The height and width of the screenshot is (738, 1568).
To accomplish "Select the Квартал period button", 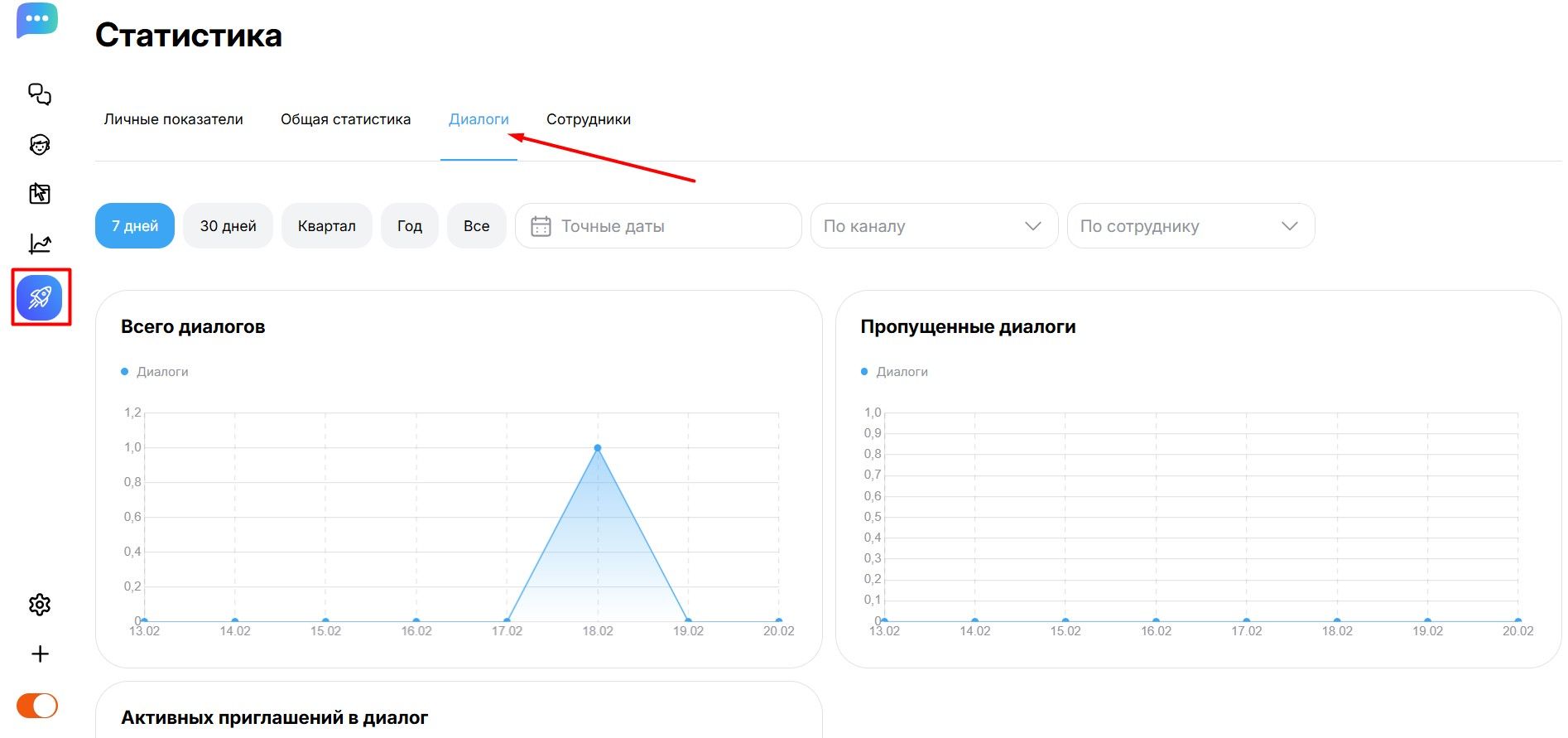I will (x=326, y=226).
